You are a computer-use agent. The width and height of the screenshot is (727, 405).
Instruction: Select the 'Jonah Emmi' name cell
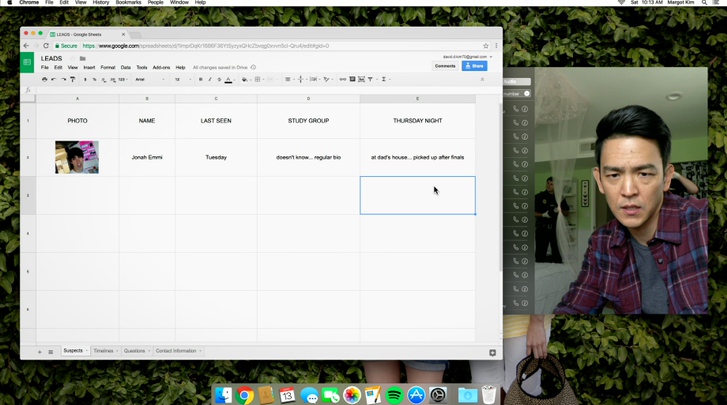(147, 158)
